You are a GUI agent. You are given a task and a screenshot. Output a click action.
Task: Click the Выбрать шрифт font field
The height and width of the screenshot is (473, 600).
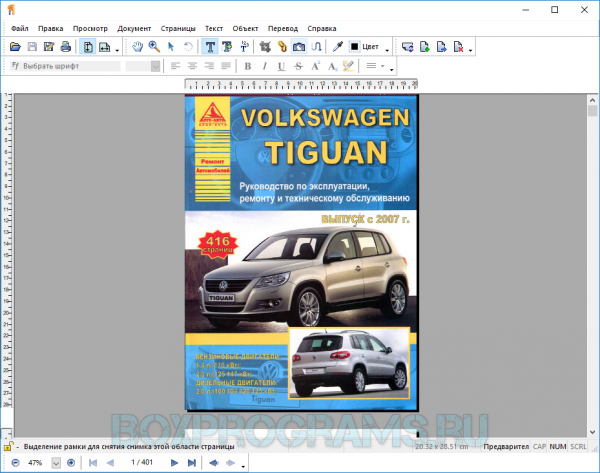pyautogui.click(x=65, y=66)
